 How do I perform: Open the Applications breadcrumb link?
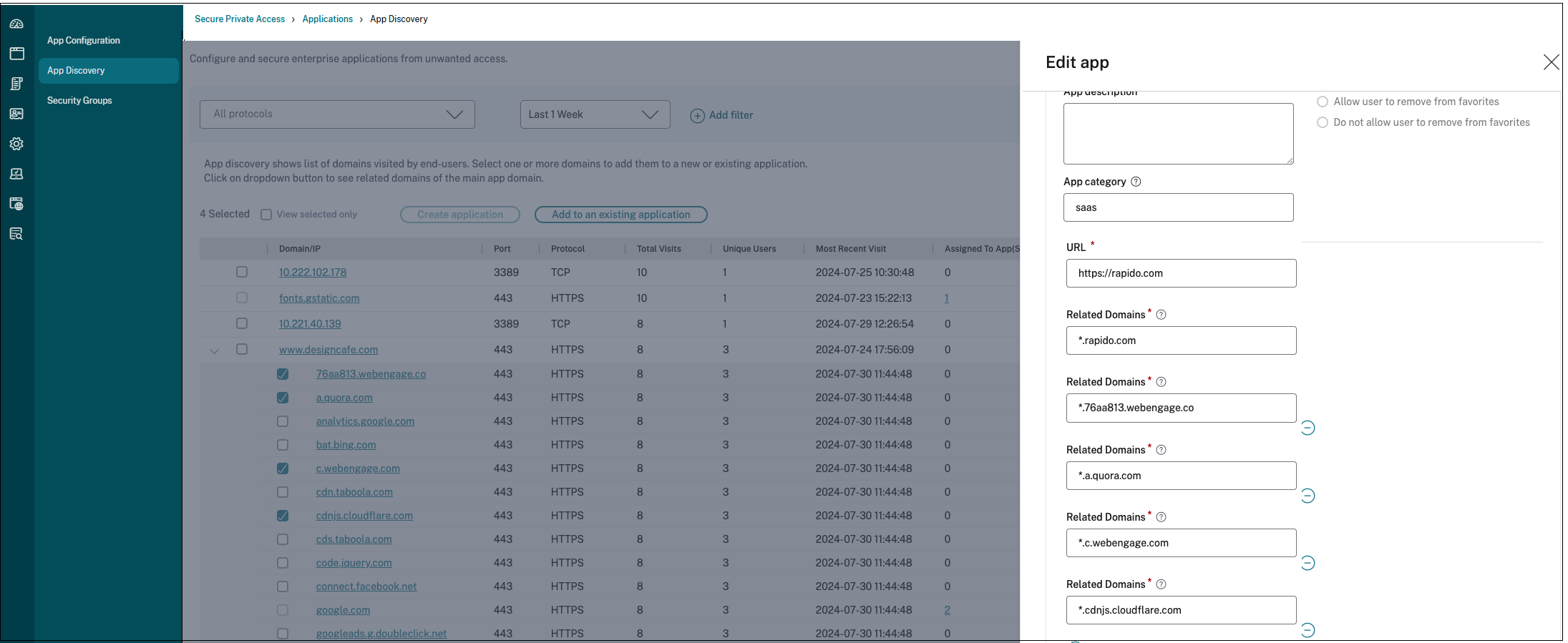point(327,19)
